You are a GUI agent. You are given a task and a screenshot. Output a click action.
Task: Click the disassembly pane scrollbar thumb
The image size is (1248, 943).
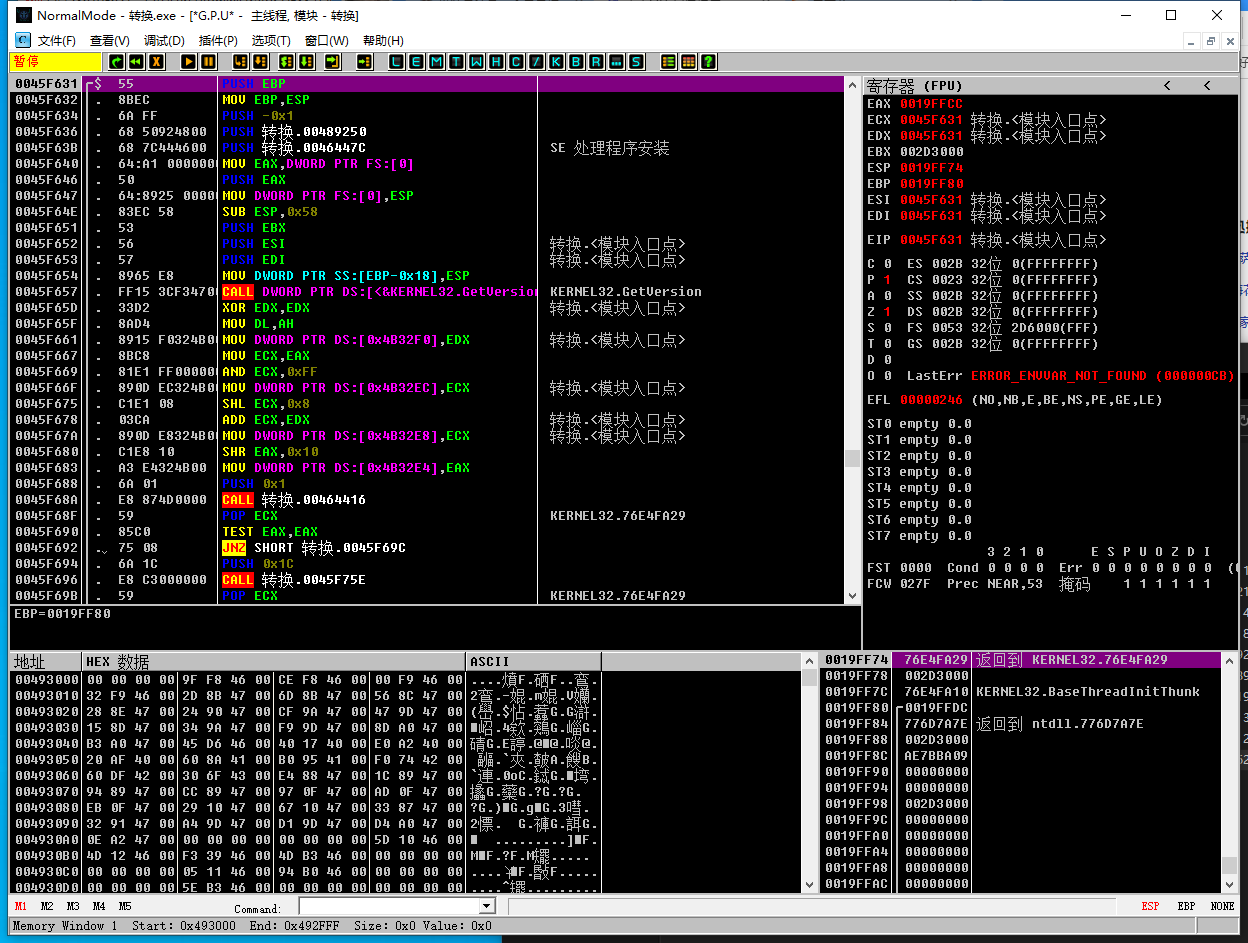pyautogui.click(x=852, y=458)
